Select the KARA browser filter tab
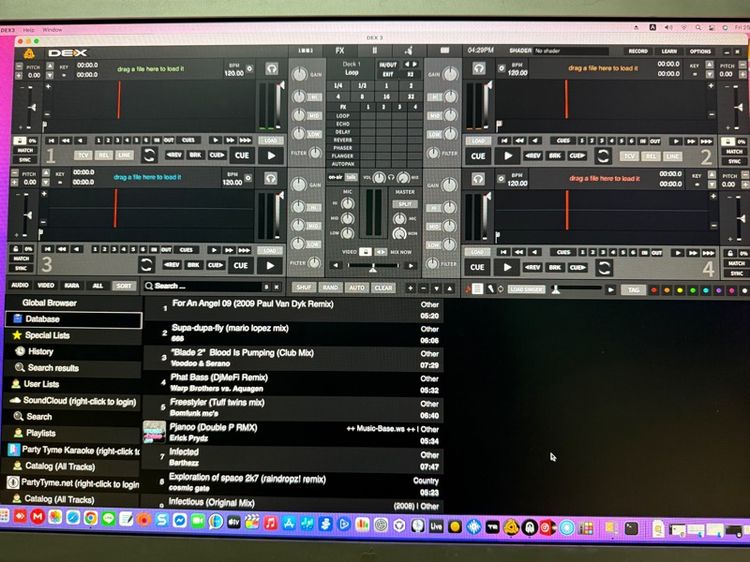 [x=72, y=285]
